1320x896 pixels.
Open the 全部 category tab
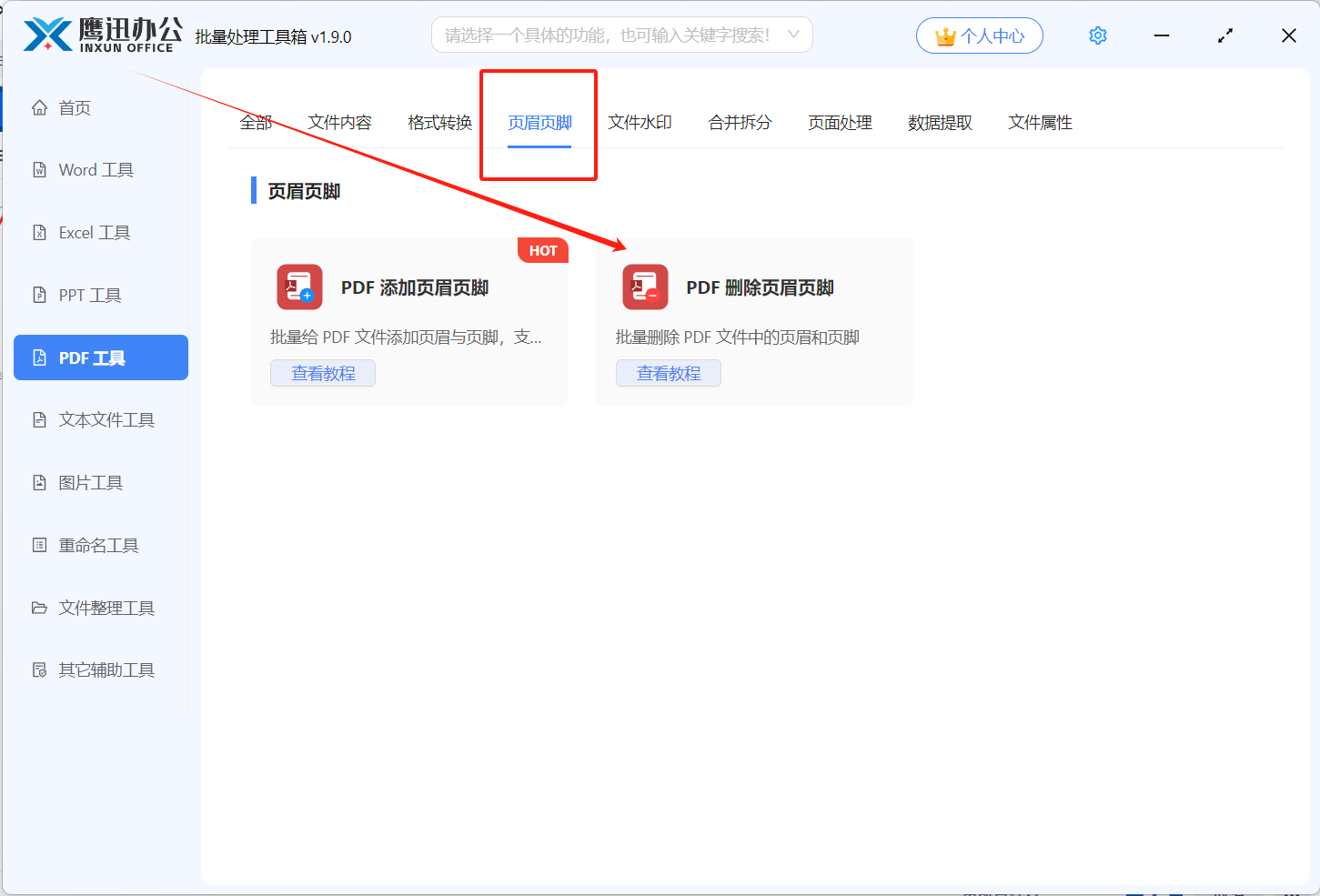[256, 122]
